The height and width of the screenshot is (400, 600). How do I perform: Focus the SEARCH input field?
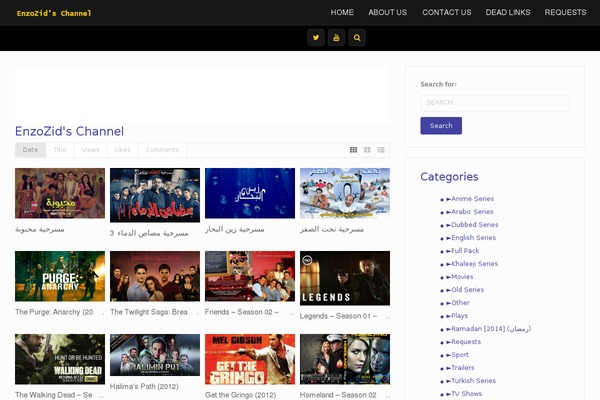[495, 103]
